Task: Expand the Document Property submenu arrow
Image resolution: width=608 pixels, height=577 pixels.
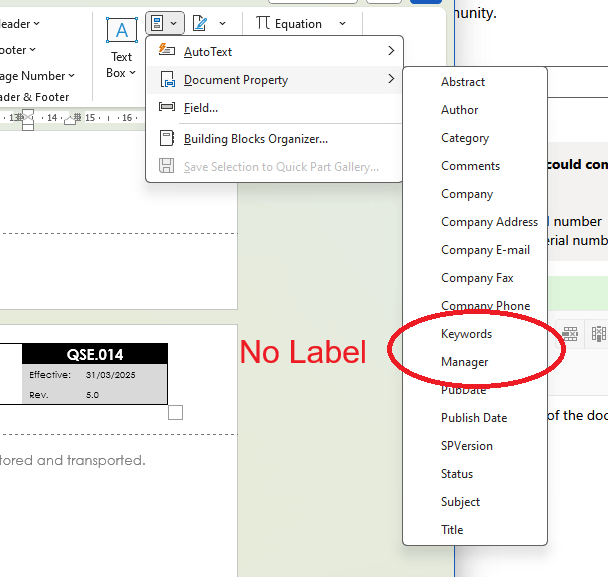Action: pyautogui.click(x=391, y=79)
